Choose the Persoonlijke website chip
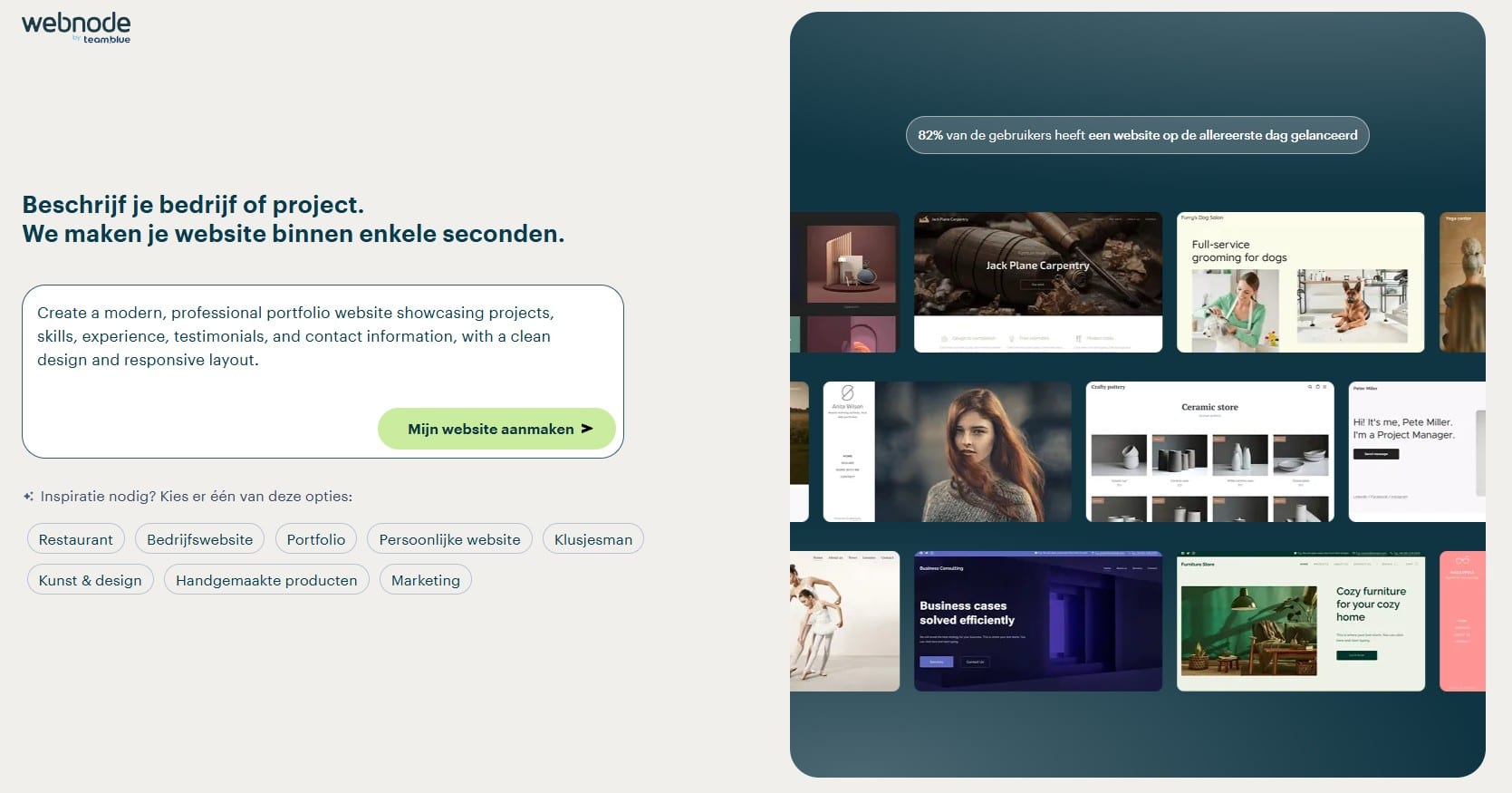 click(449, 539)
